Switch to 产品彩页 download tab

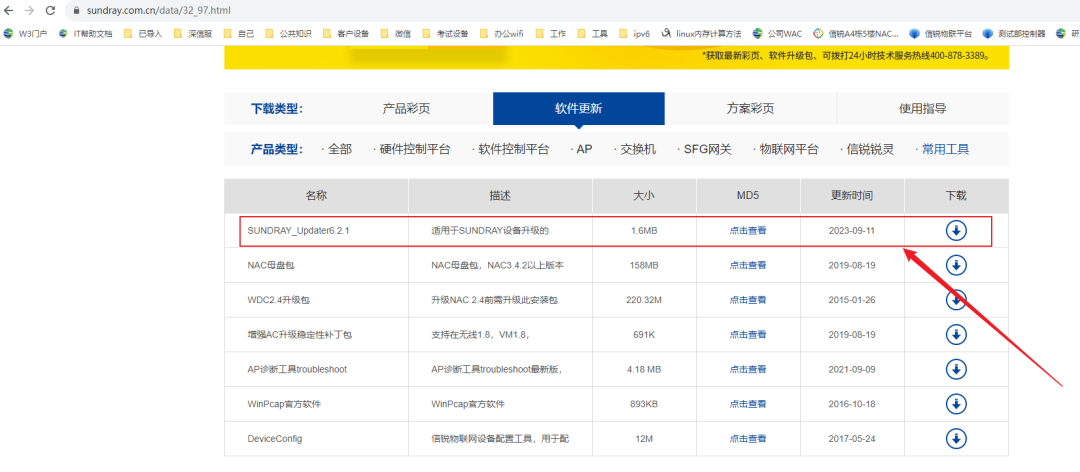pos(406,108)
